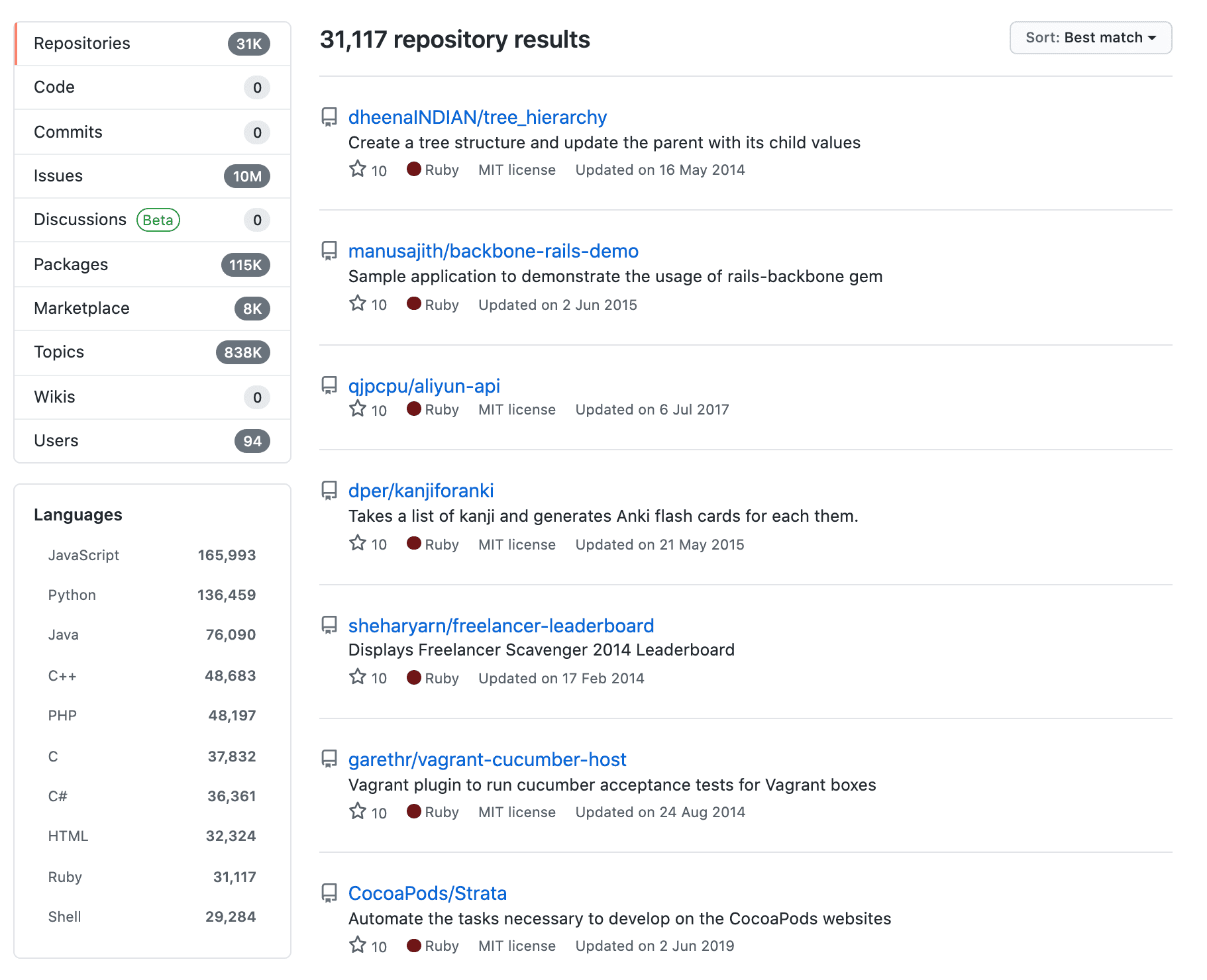Click the star icon next to dheenaINDIAN/tree_hierarchy

pyautogui.click(x=357, y=169)
